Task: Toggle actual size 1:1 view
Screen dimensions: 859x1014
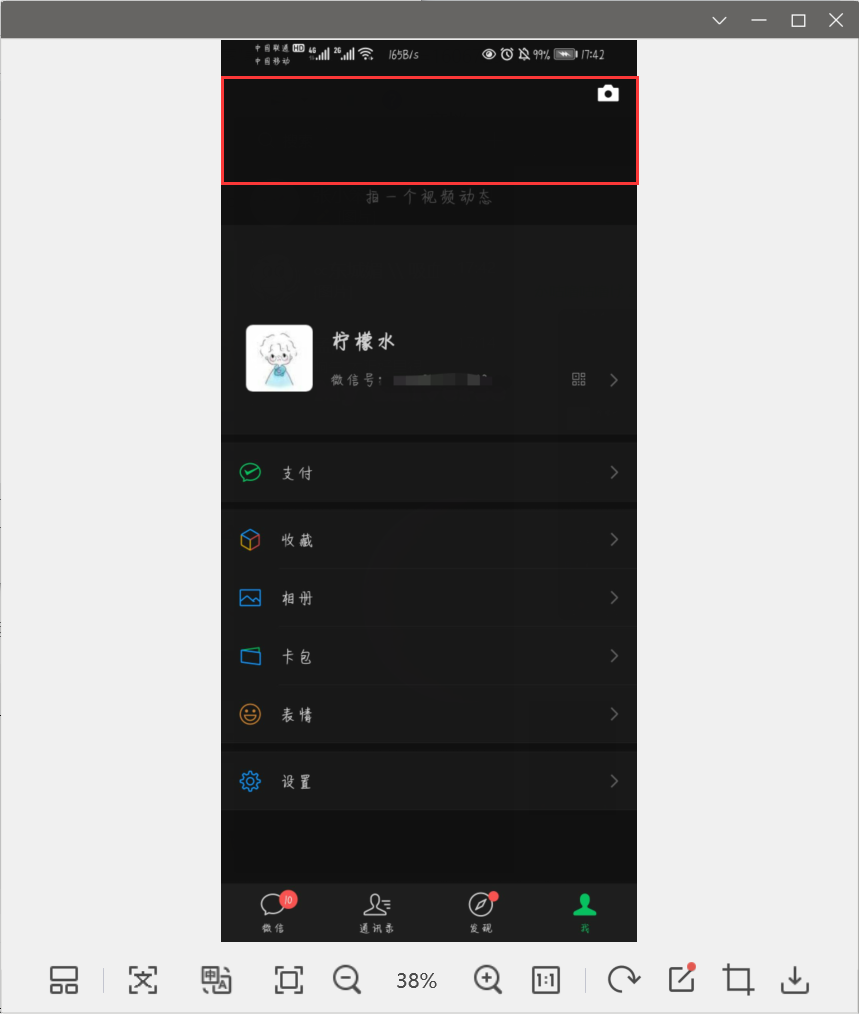Action: pos(545,980)
